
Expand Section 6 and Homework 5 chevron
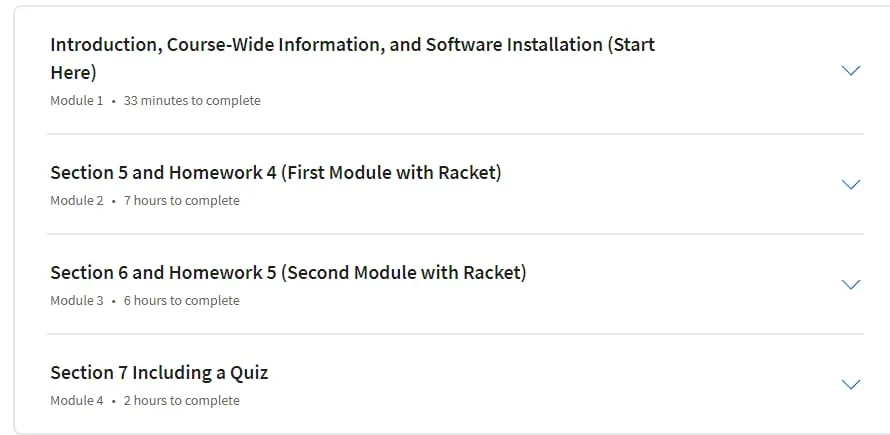(851, 285)
